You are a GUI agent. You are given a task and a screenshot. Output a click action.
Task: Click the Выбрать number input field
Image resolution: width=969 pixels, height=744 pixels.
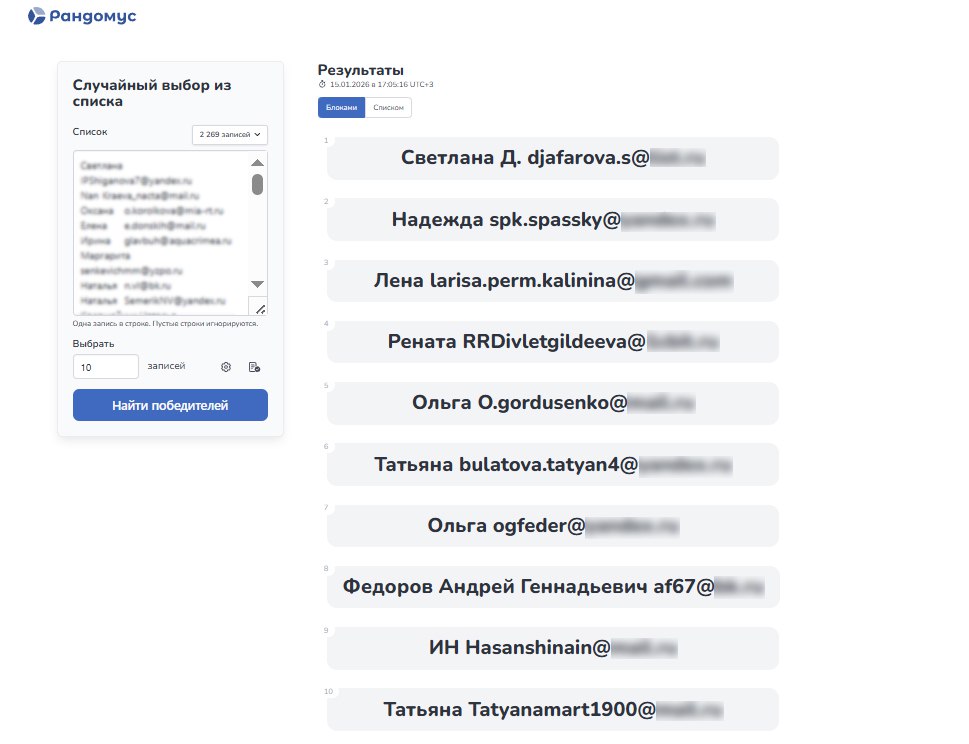pyautogui.click(x=106, y=367)
